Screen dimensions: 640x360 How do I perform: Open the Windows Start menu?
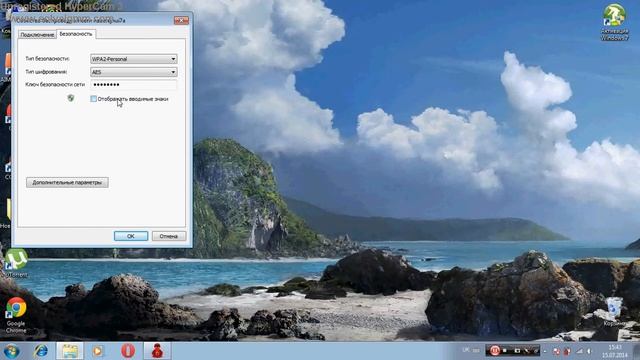tap(11, 351)
